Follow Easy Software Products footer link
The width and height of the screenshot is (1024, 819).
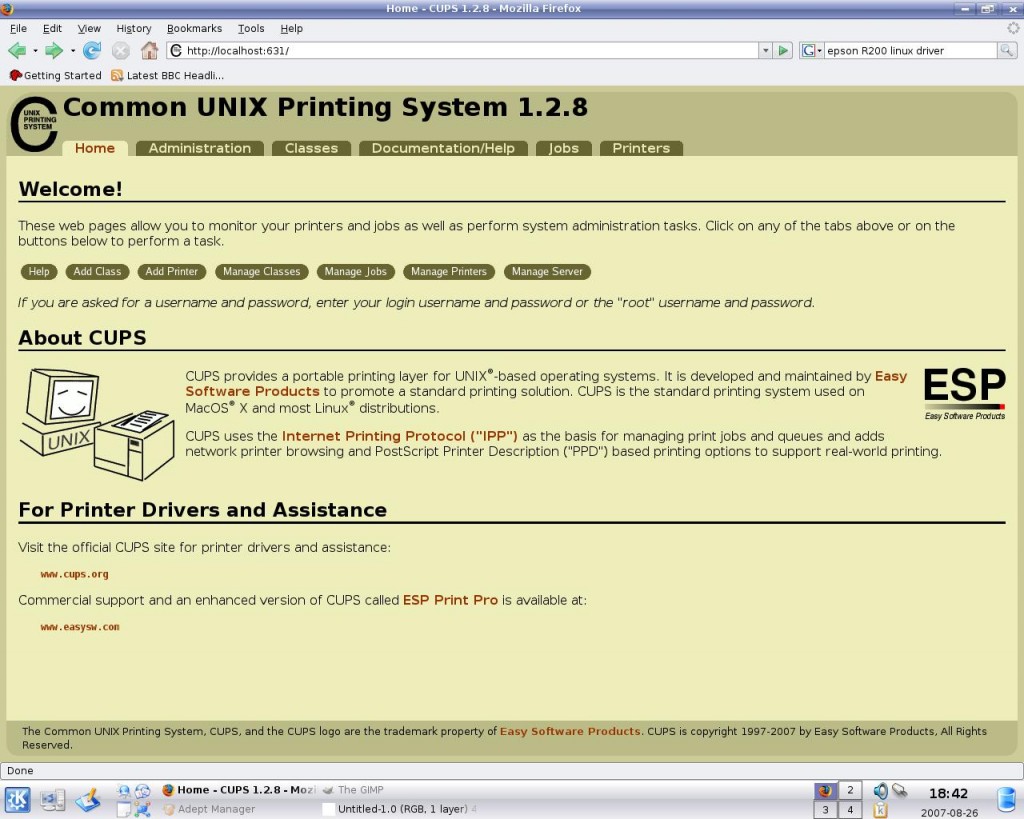tap(570, 731)
